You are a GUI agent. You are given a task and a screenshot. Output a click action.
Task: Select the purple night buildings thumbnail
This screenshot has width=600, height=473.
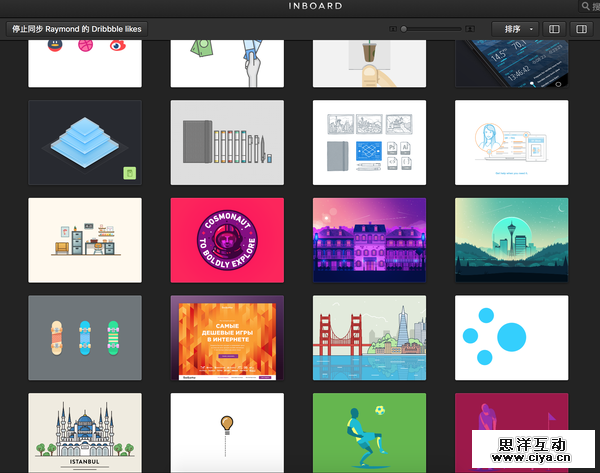pyautogui.click(x=370, y=240)
